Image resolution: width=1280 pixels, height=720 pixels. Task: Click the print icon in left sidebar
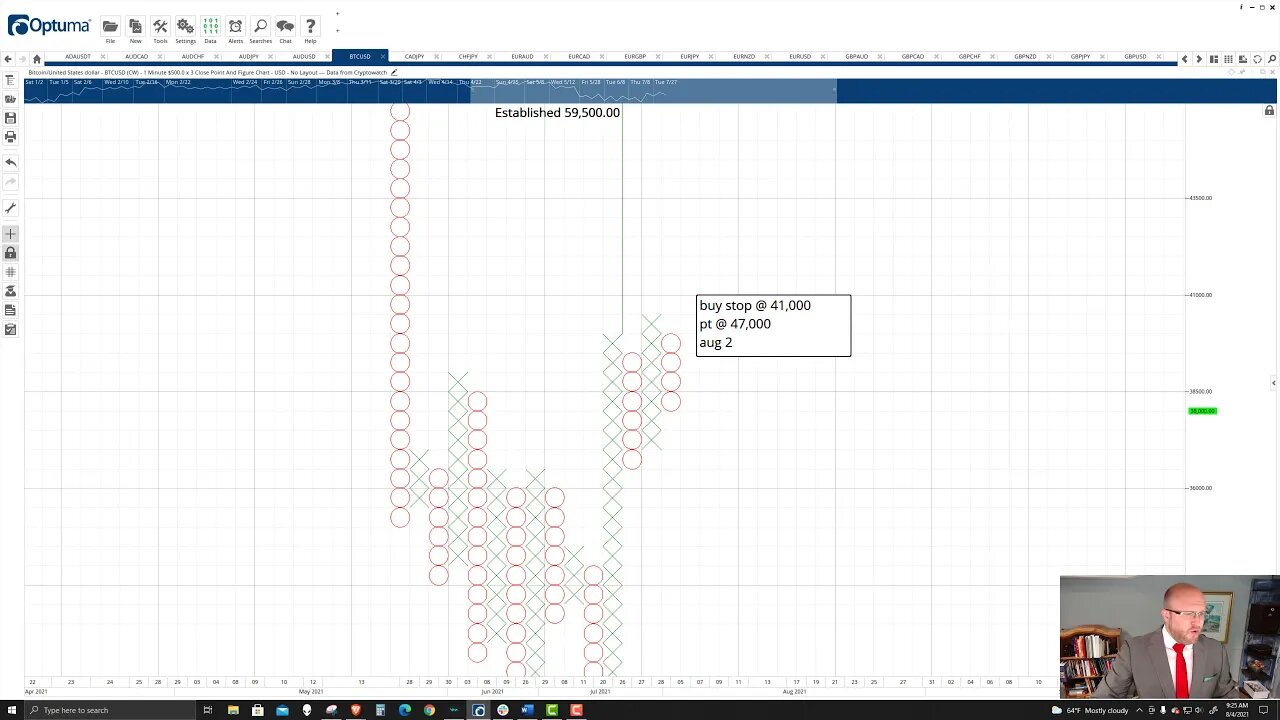pos(10,137)
